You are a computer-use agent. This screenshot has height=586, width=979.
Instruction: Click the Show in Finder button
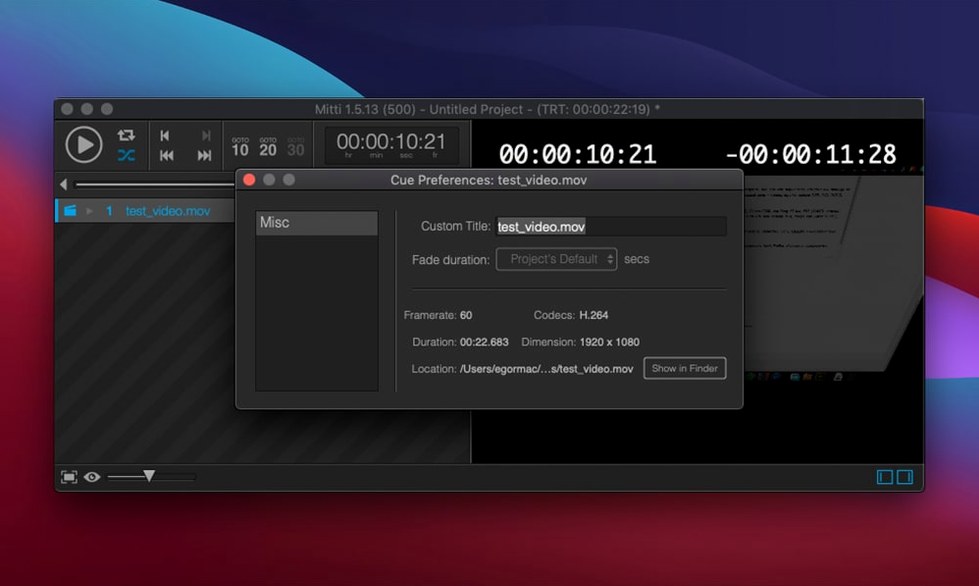685,368
